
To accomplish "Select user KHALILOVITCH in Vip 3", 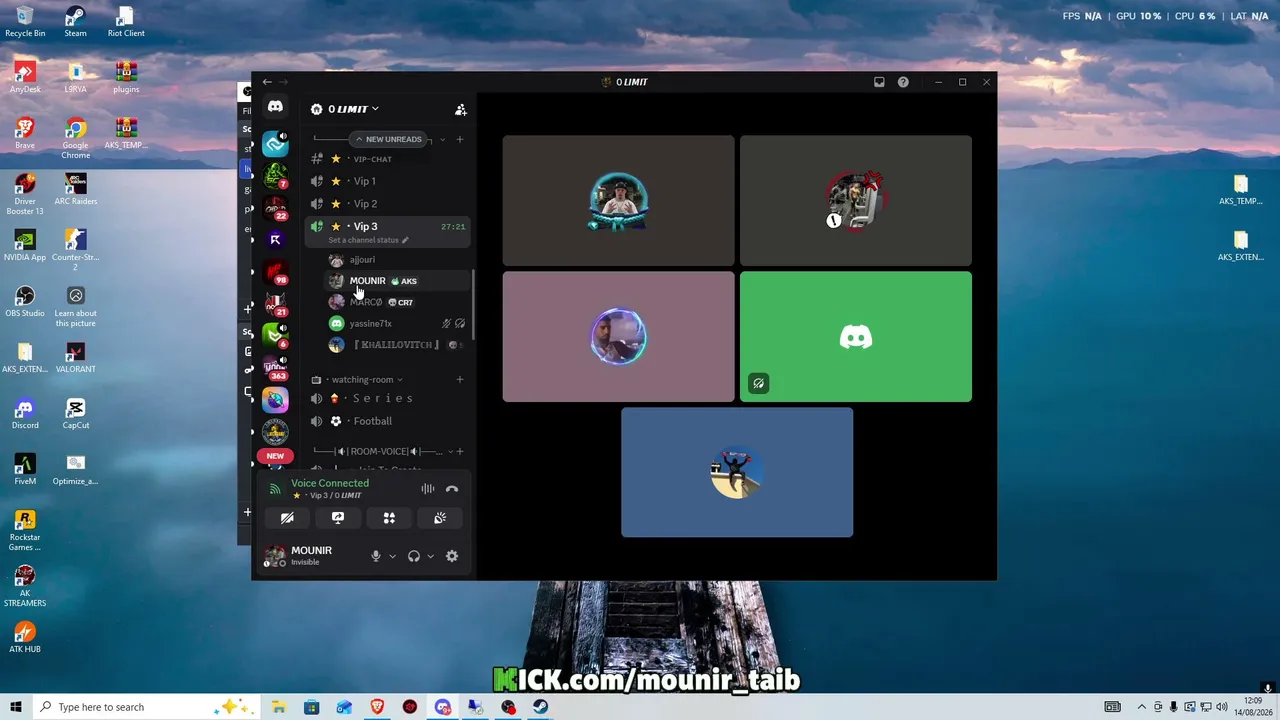I will (396, 345).
